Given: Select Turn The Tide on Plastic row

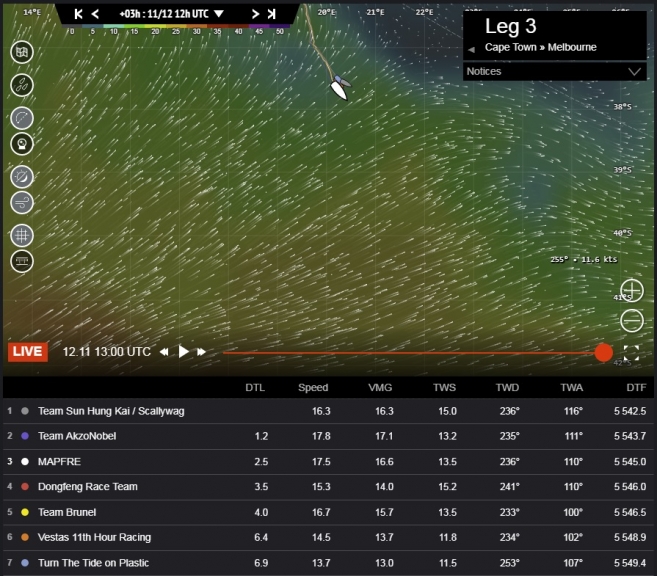Looking at the screenshot, I should (x=328, y=563).
